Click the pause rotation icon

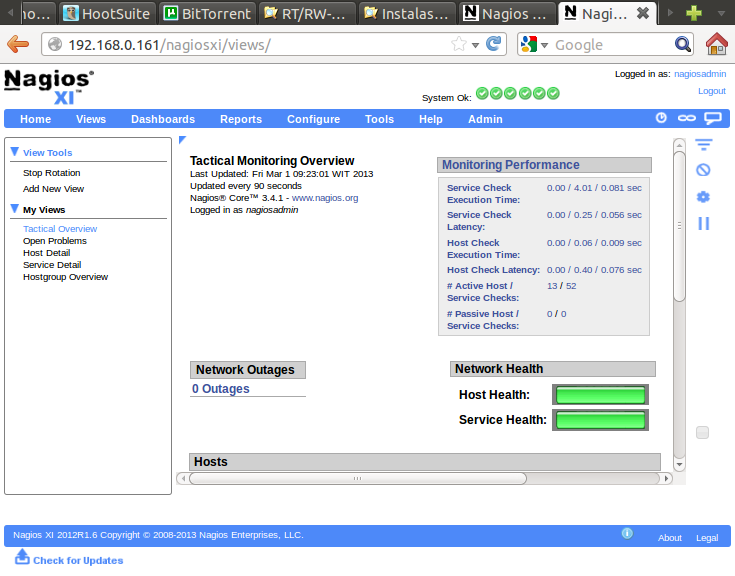(x=703, y=224)
